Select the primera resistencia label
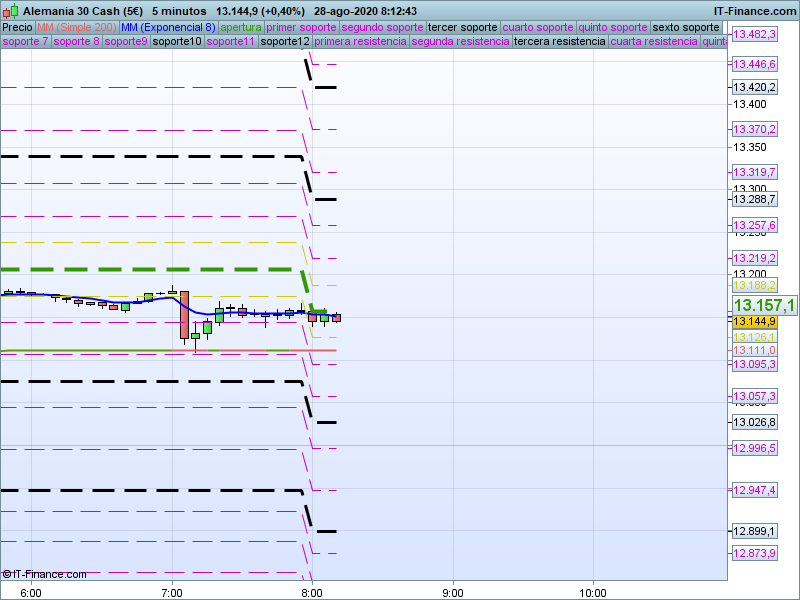800x600 pixels. coord(360,42)
